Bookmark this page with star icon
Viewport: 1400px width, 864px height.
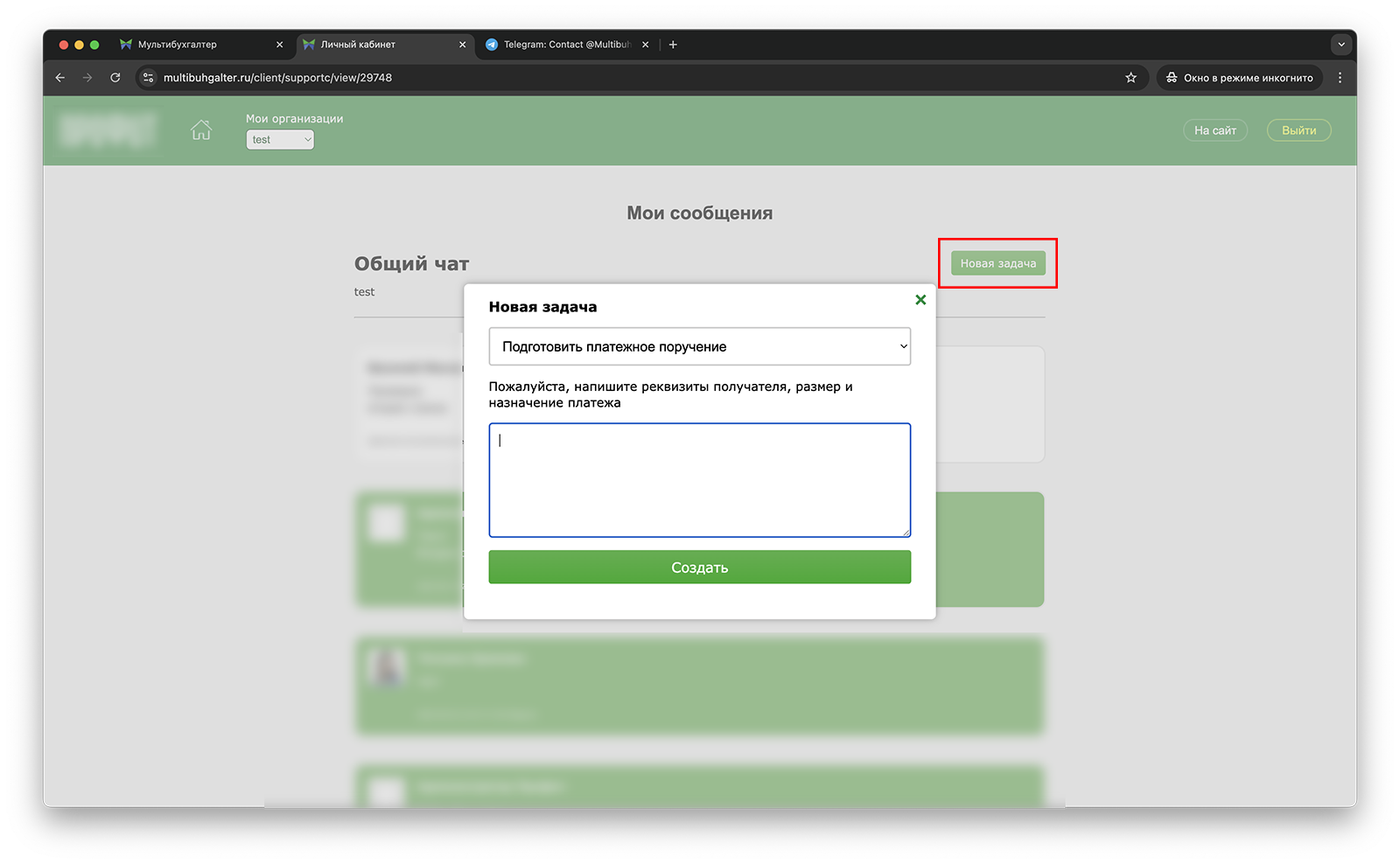[x=1130, y=78]
